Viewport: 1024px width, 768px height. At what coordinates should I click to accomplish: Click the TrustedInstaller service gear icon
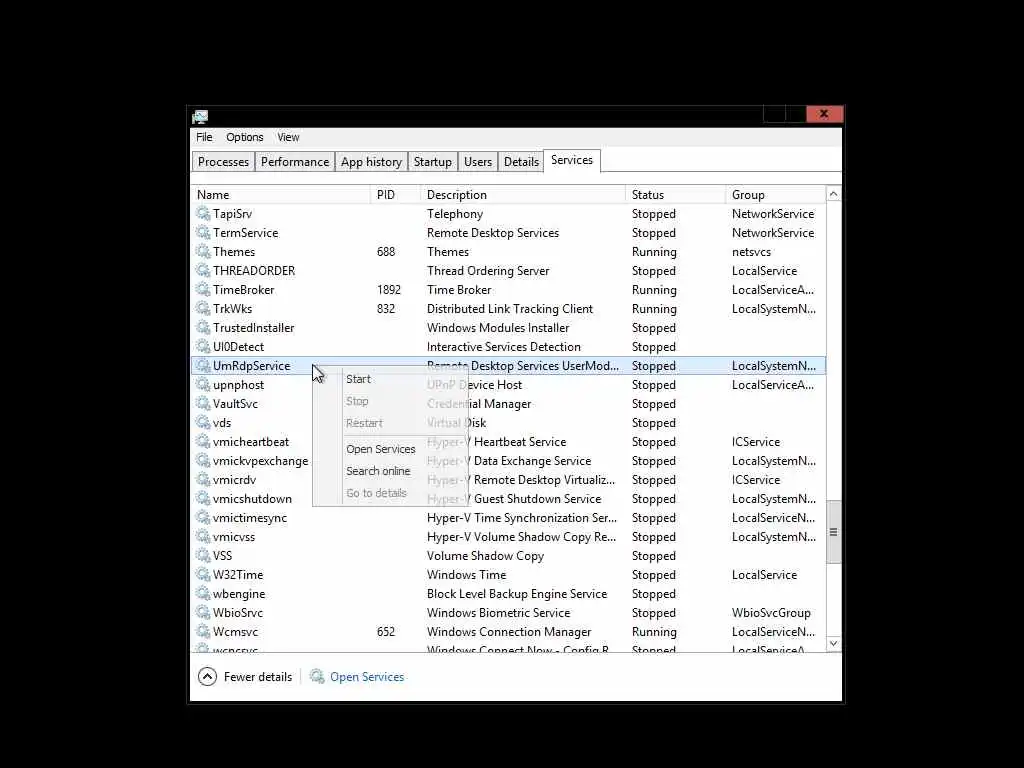coord(203,327)
